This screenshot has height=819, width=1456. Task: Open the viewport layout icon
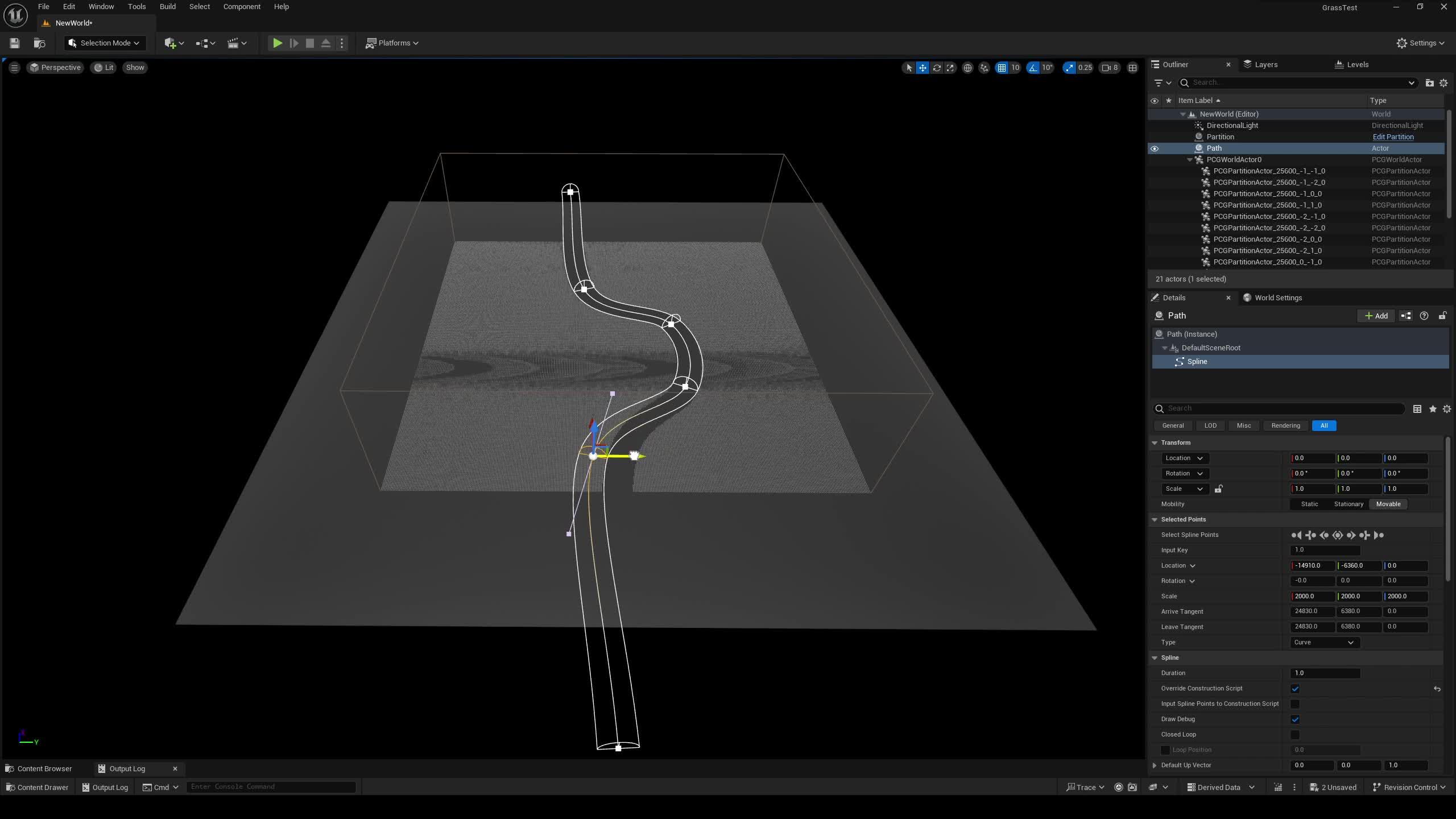tap(1132, 68)
